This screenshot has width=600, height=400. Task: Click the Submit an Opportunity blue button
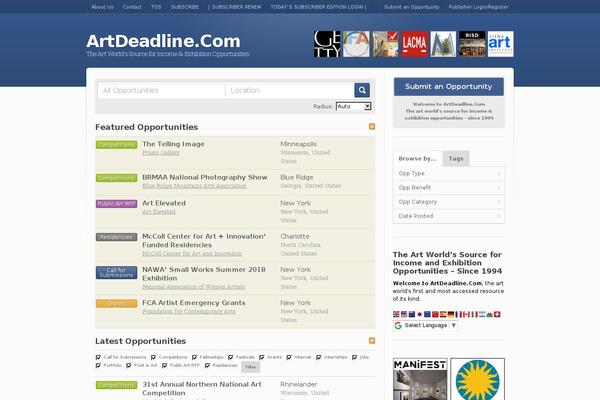448,87
